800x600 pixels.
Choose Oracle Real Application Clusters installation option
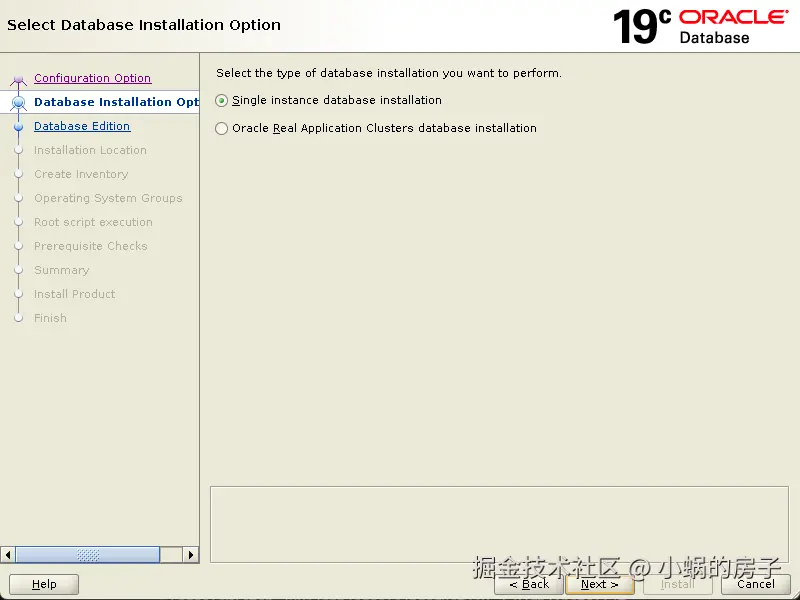[221, 128]
